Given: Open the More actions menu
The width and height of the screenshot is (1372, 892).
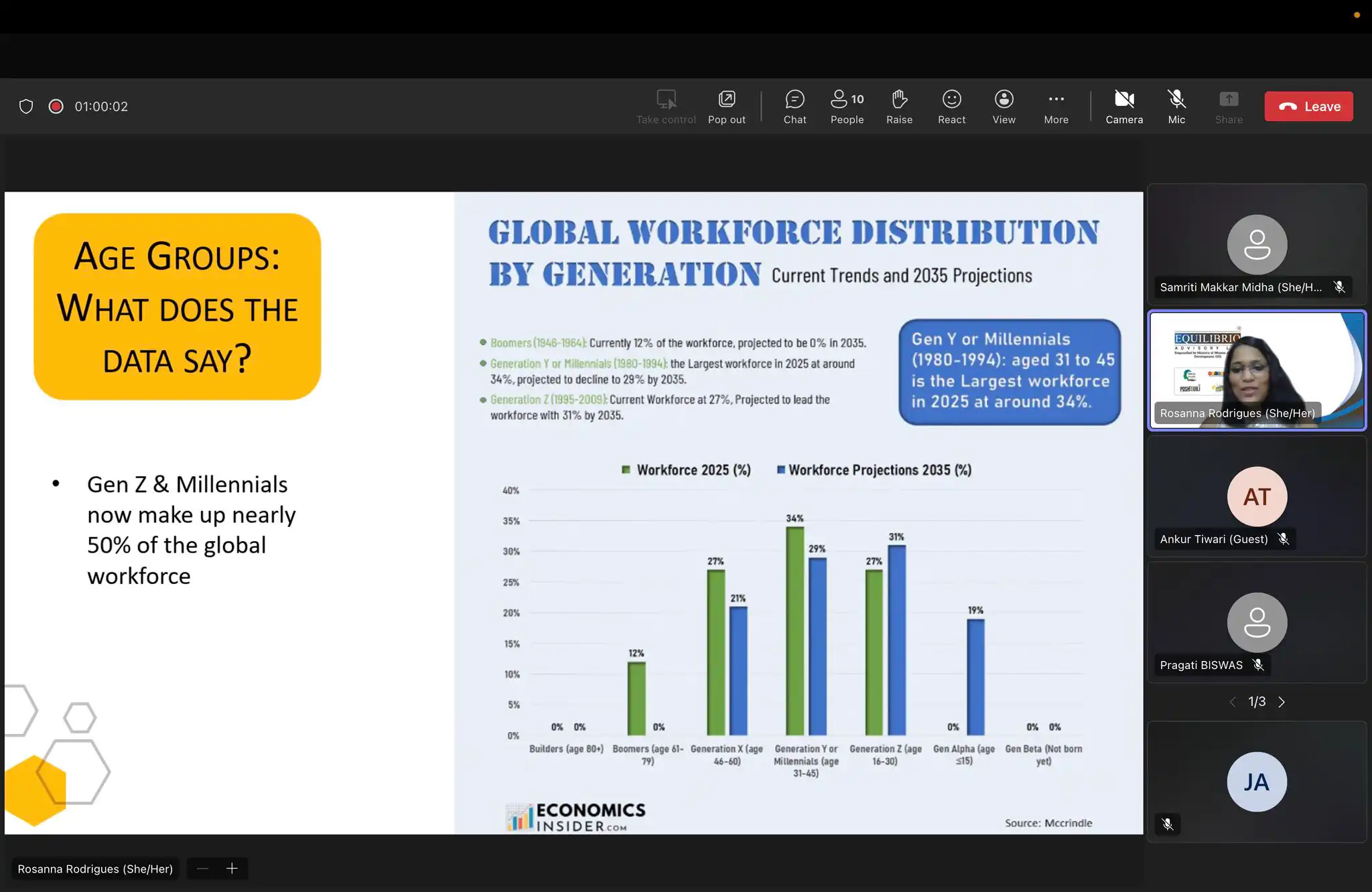Looking at the screenshot, I should [x=1056, y=106].
